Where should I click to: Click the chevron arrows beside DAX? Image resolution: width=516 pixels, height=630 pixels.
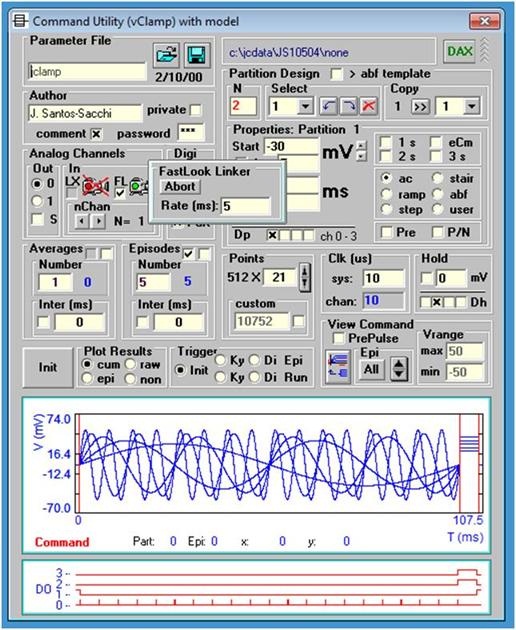(x=484, y=51)
